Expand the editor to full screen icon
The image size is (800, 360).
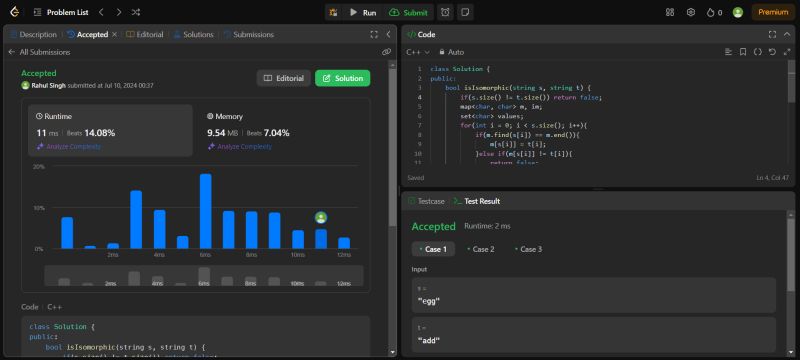(x=787, y=52)
